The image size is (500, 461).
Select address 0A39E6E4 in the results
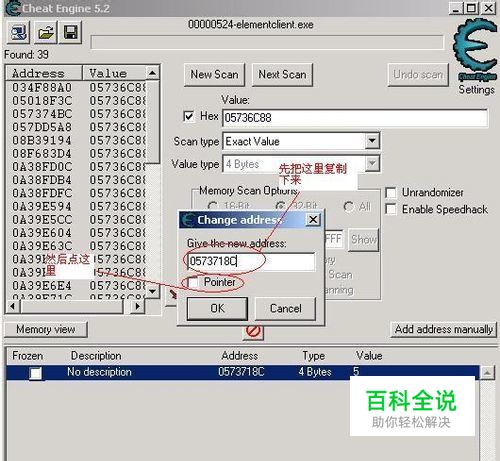click(42, 286)
